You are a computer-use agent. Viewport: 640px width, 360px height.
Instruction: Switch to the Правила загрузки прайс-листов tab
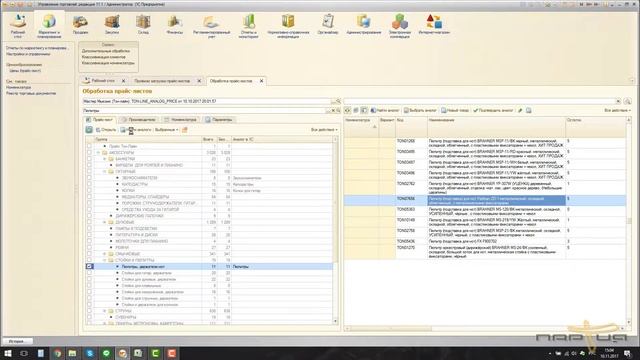(x=162, y=81)
